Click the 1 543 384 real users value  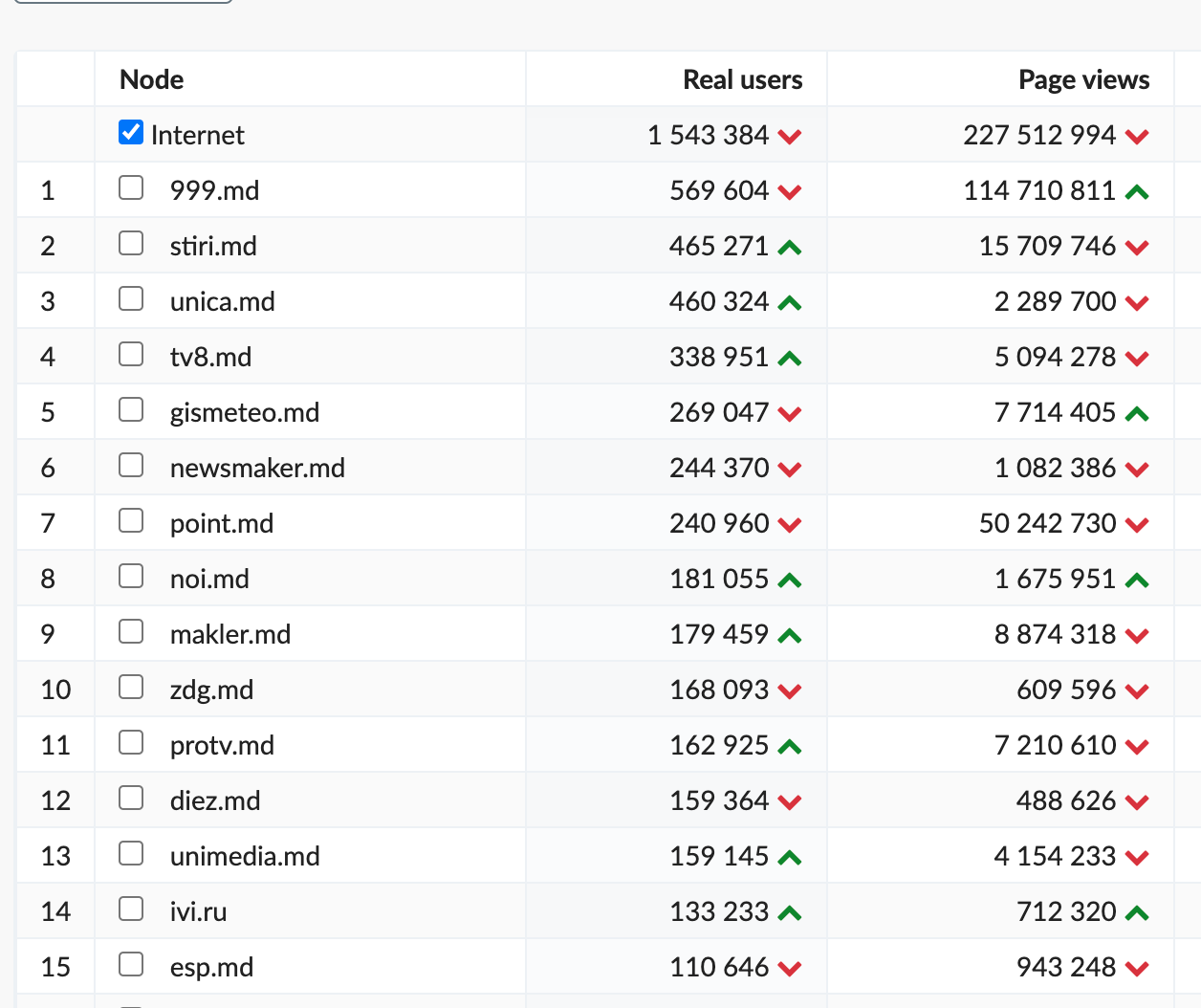click(709, 135)
